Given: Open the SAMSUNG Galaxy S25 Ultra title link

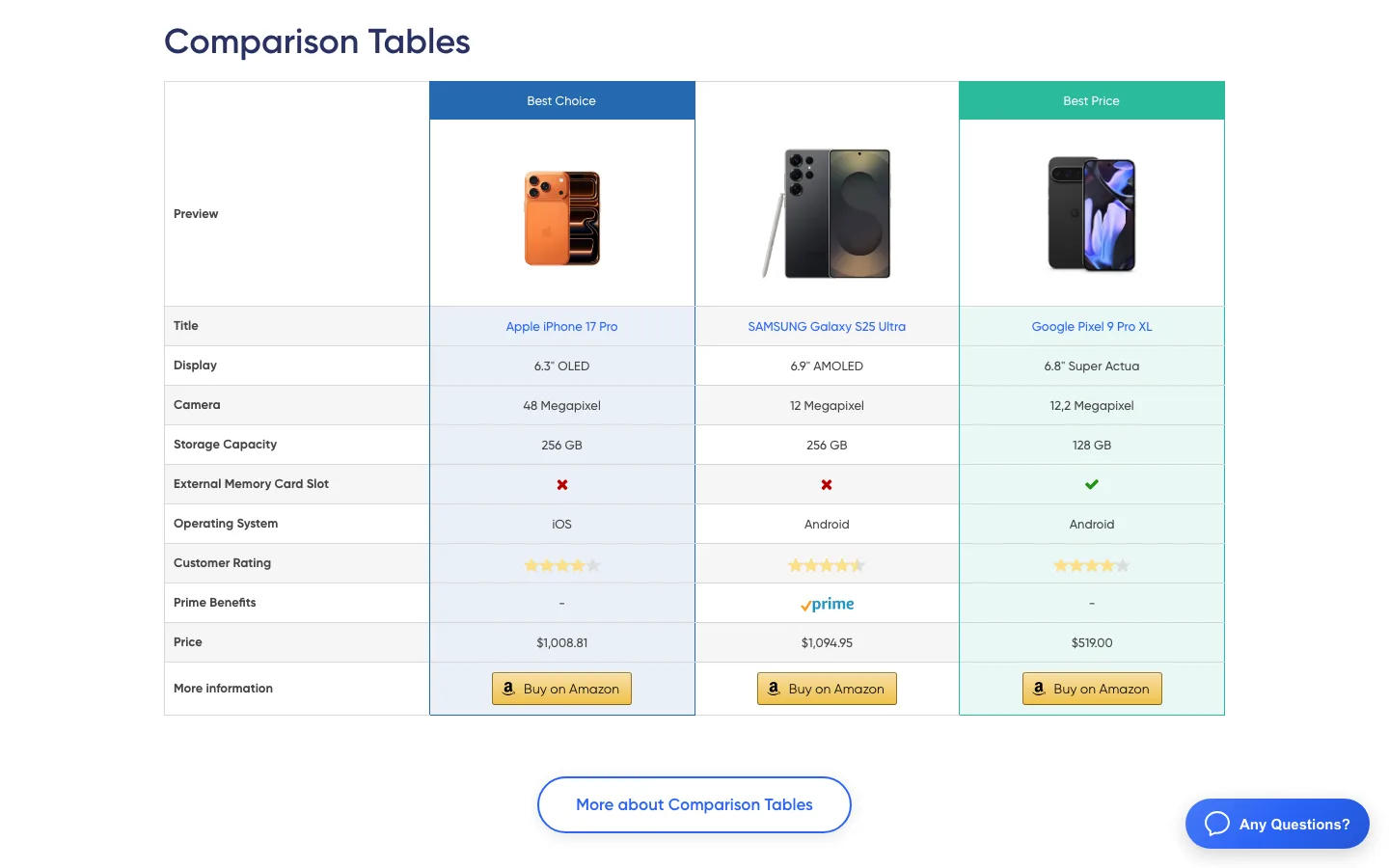Looking at the screenshot, I should point(827,327).
